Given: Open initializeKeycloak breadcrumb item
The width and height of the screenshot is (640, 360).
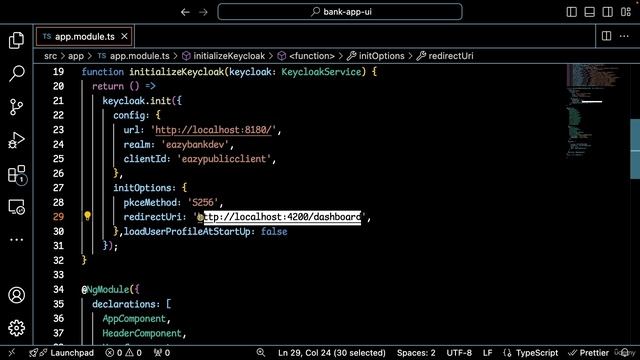Looking at the screenshot, I should tap(224, 56).
